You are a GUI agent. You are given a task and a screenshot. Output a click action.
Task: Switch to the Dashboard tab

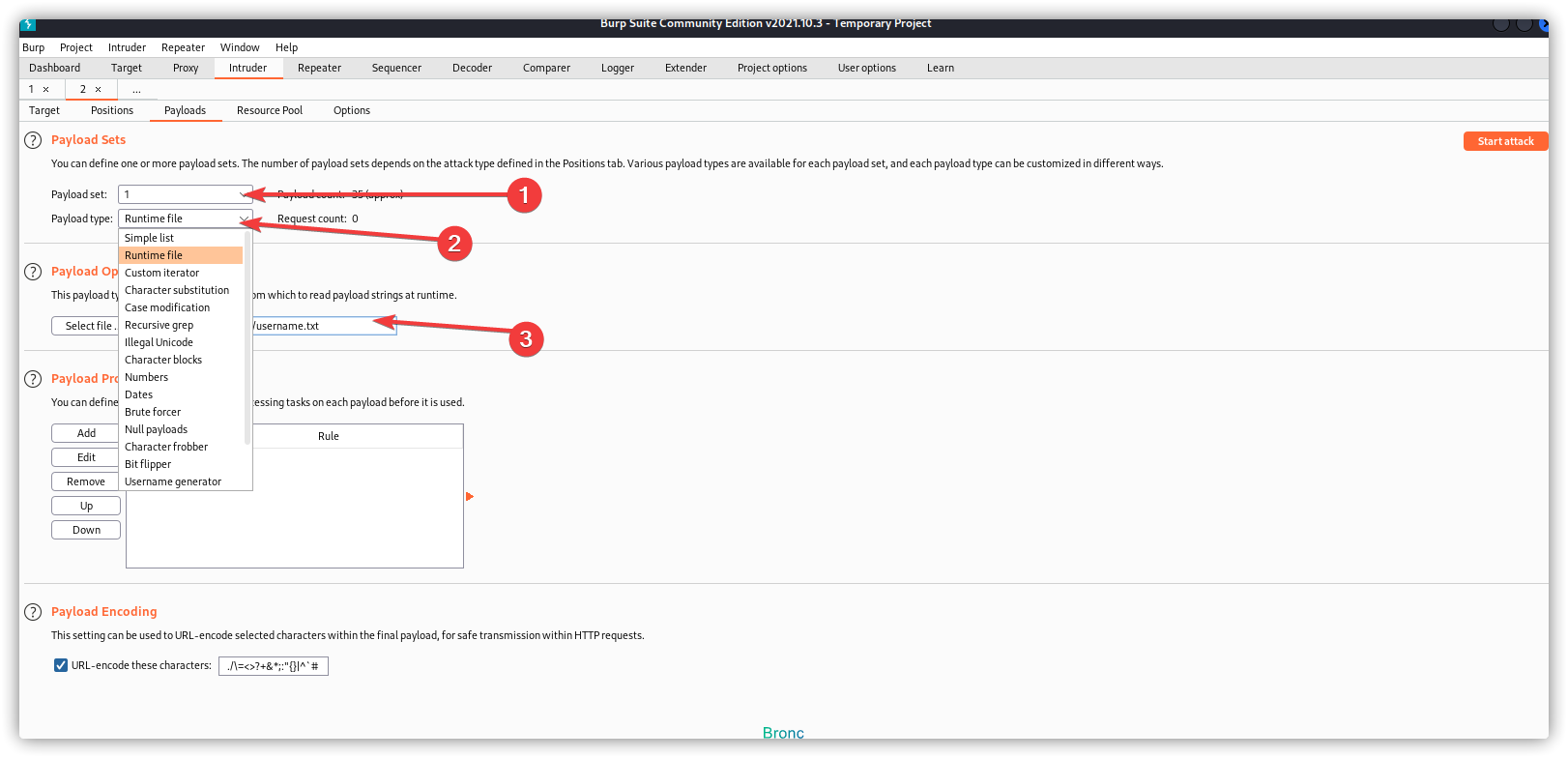pyautogui.click(x=55, y=68)
